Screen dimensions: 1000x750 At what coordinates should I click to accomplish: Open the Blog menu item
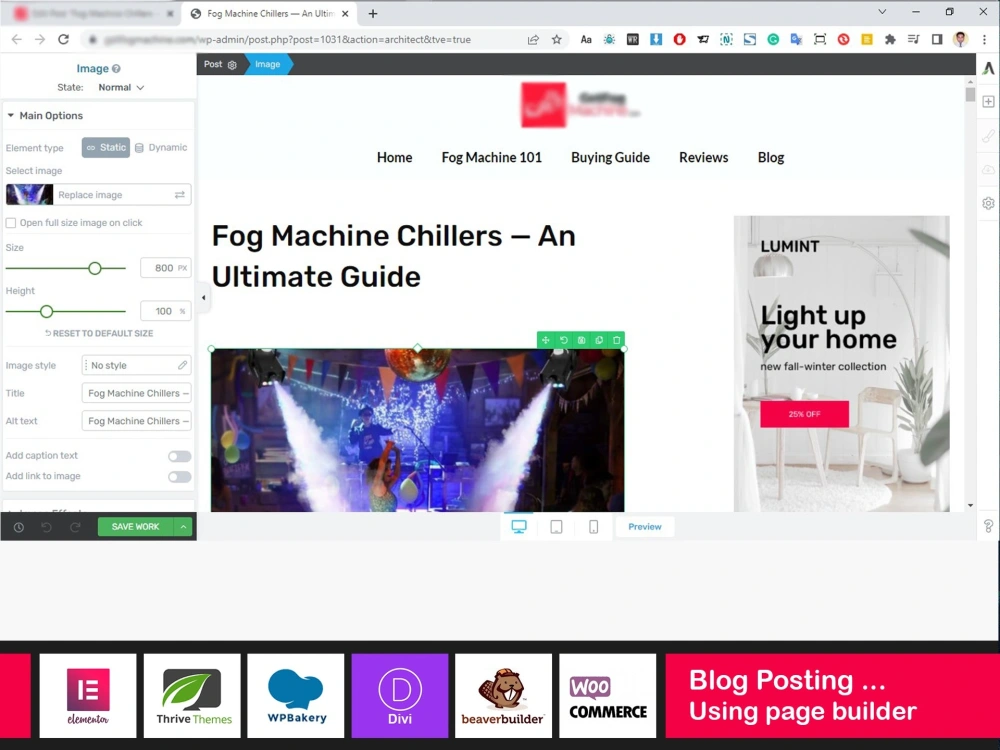pos(770,158)
